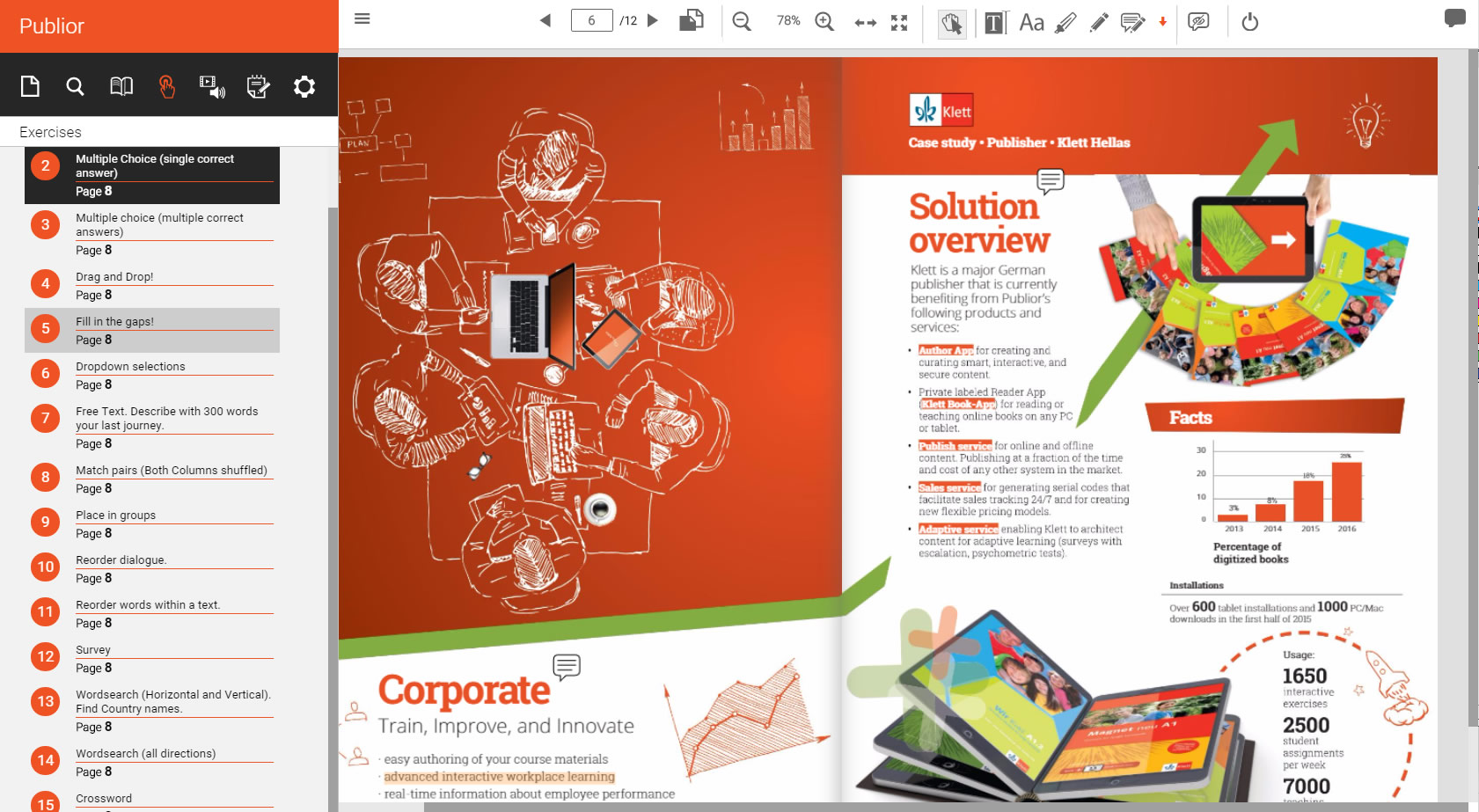Screen dimensions: 1479x812
Task: Click the Publish service highlighted link
Action: coord(955,446)
